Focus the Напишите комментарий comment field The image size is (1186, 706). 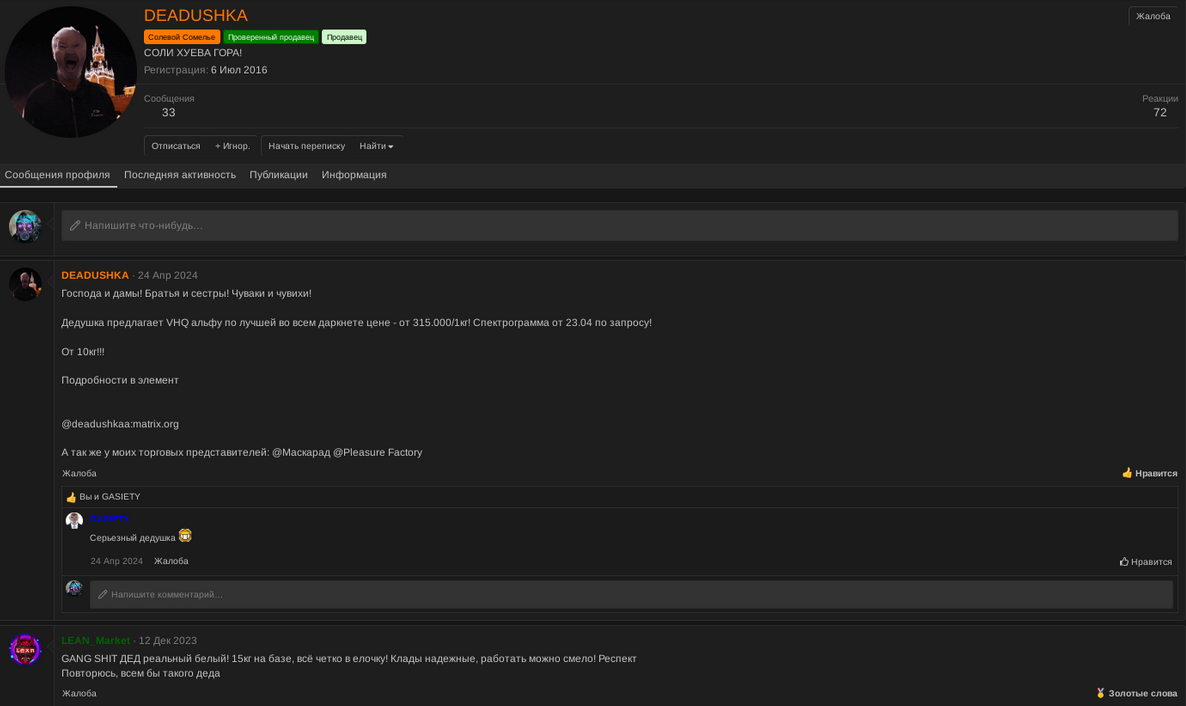(630, 595)
